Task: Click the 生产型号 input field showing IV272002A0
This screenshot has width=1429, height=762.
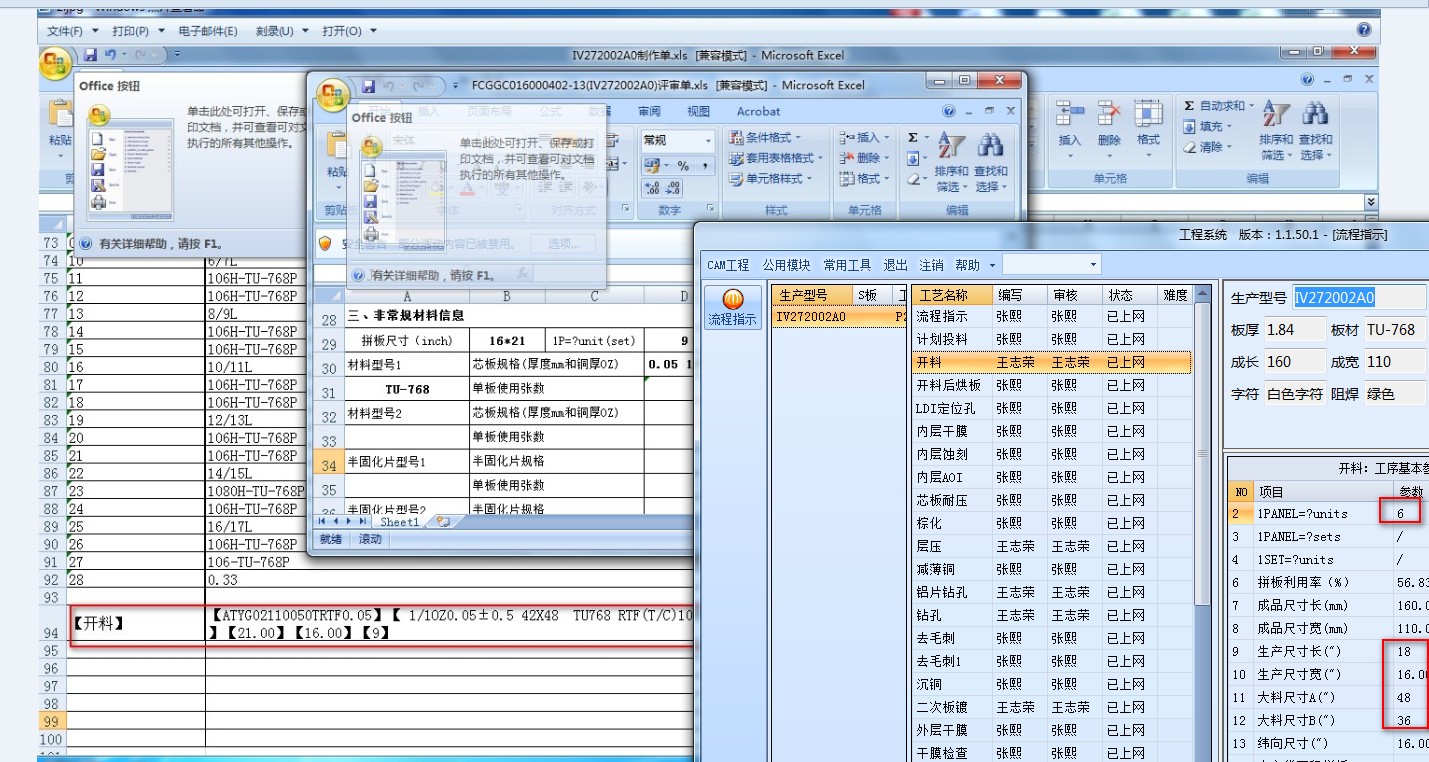Action: [x=1359, y=297]
